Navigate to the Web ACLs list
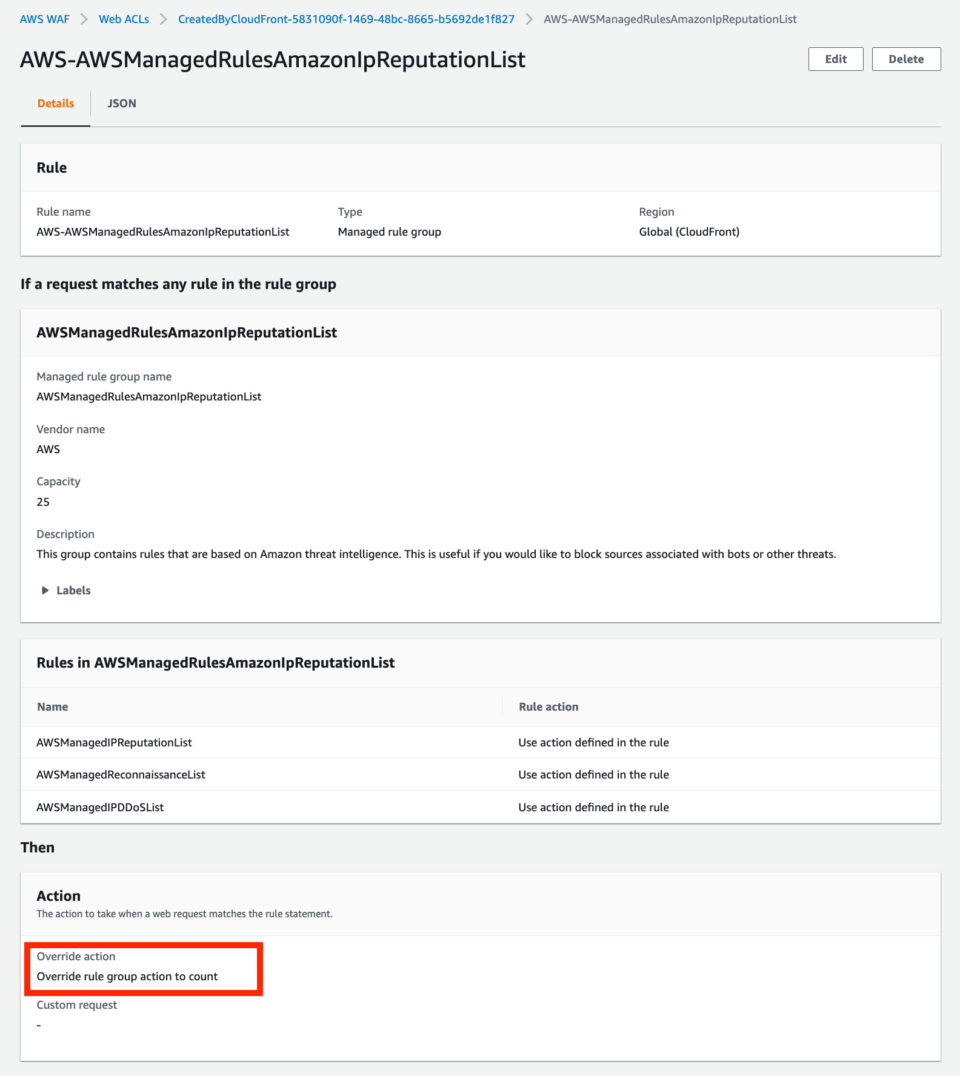Screen dimensions: 960x1076 pos(123,18)
